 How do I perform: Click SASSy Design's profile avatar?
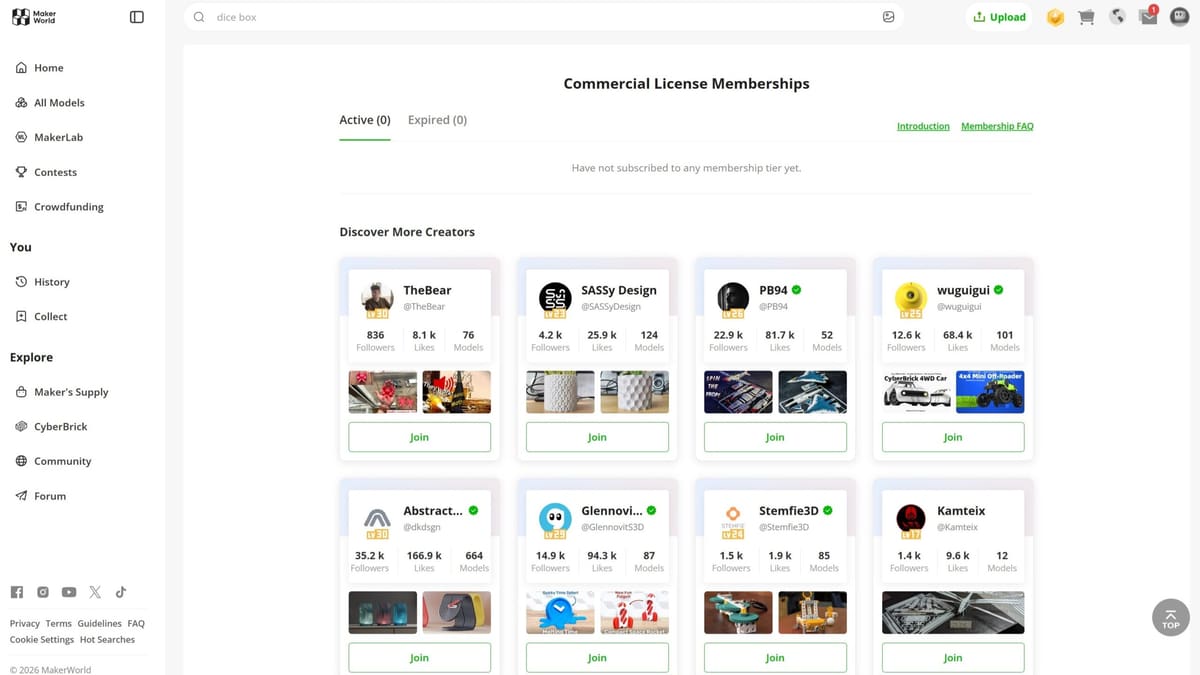(x=555, y=299)
